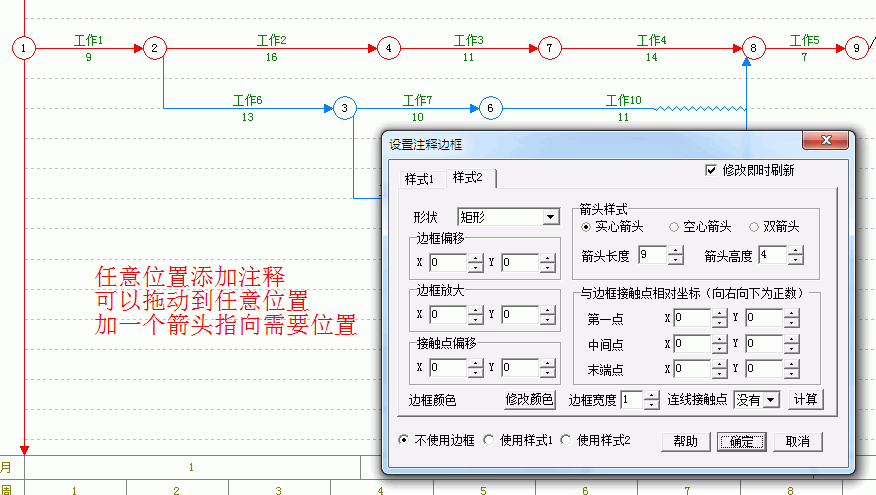Image resolution: width=876 pixels, height=495 pixels.
Task: Click the 箭头长度 value field
Action: pos(652,255)
